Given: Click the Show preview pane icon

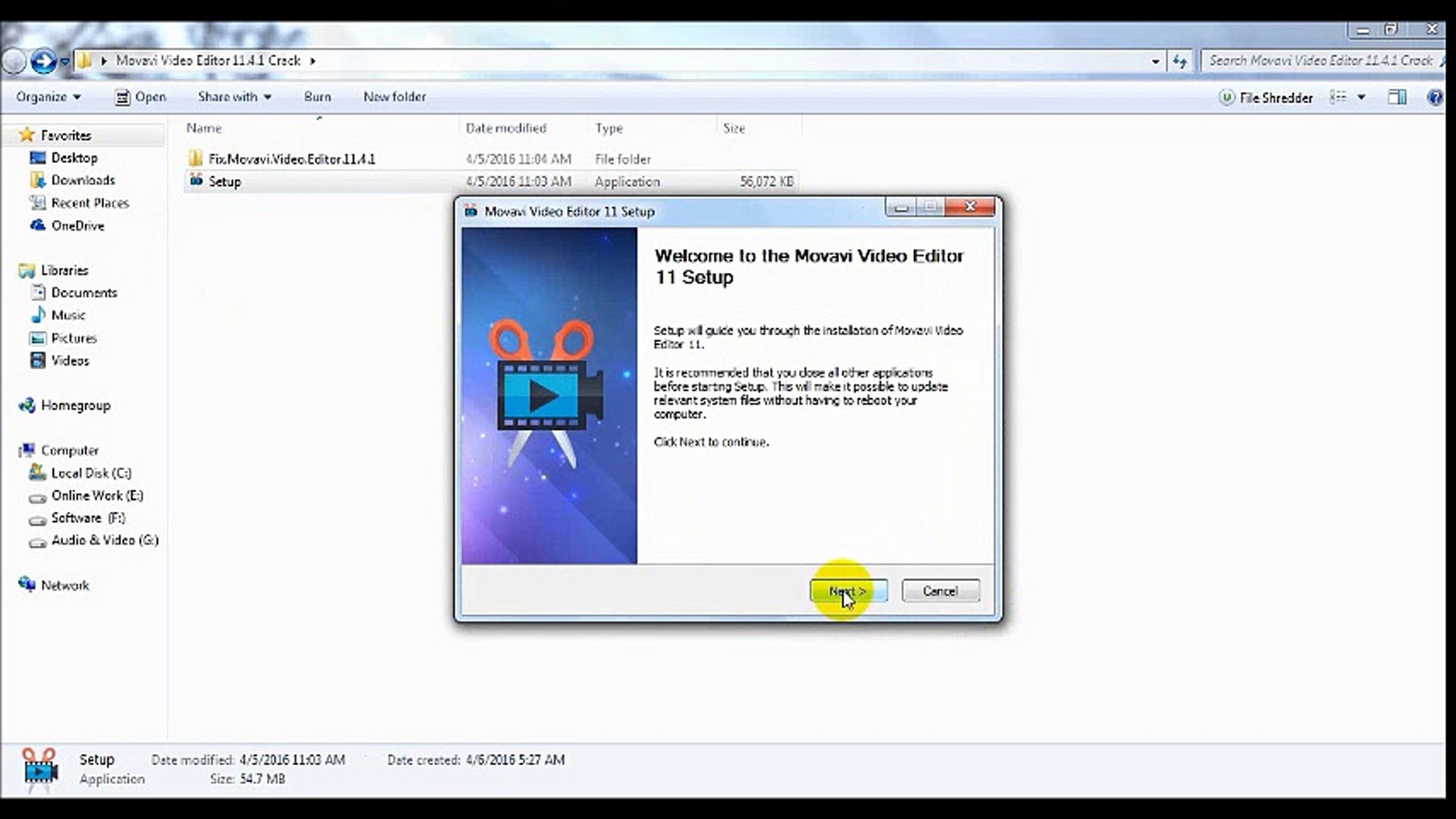Looking at the screenshot, I should [x=1397, y=97].
